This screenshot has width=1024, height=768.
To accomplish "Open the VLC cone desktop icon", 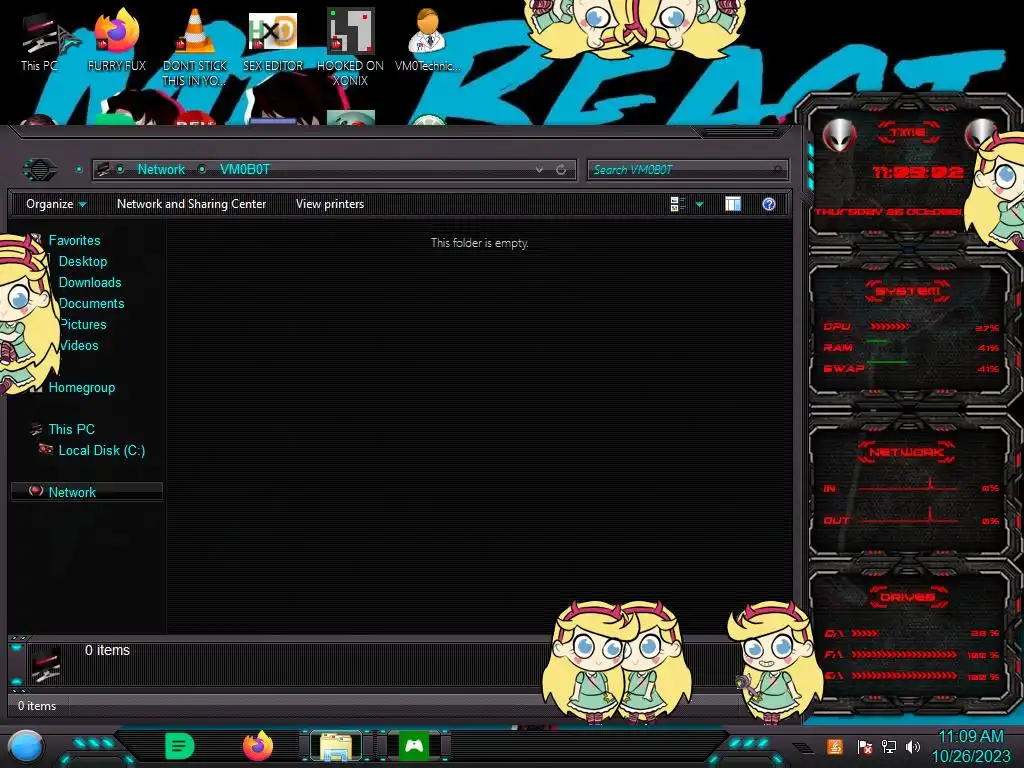I will (195, 47).
